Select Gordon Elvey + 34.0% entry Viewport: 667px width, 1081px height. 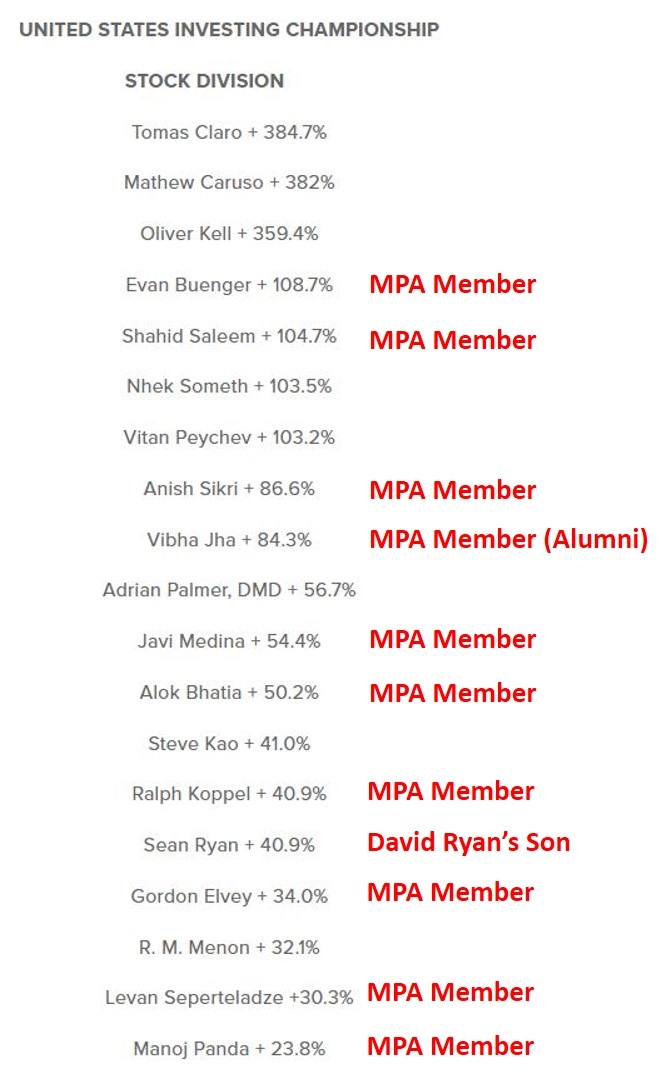[229, 896]
